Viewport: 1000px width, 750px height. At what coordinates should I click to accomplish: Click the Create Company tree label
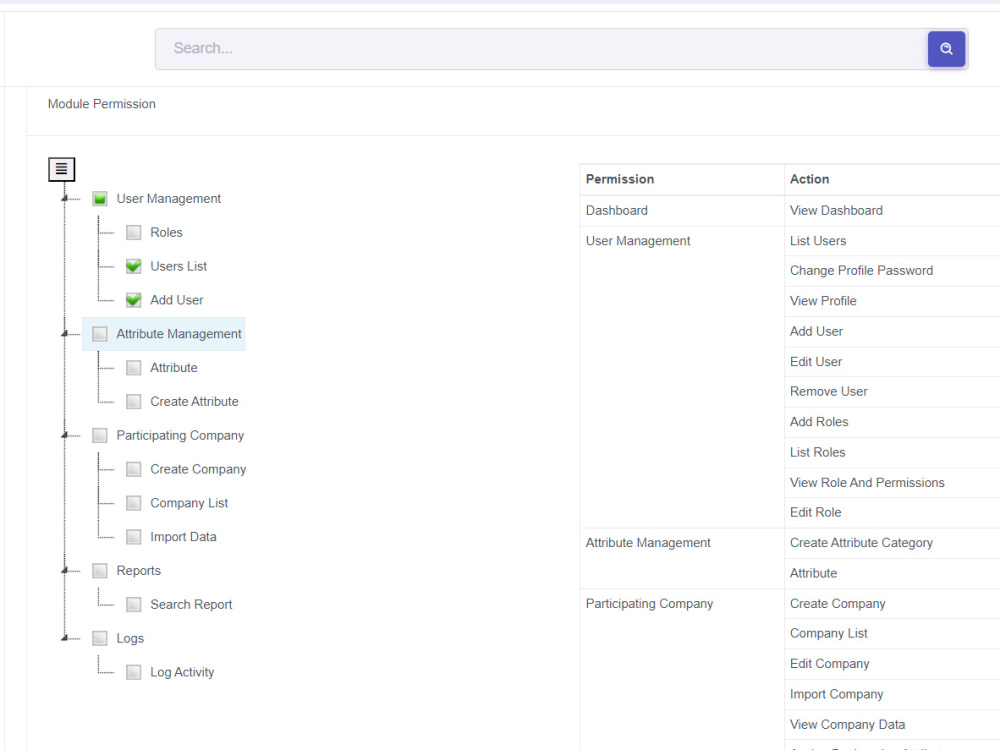click(x=198, y=469)
